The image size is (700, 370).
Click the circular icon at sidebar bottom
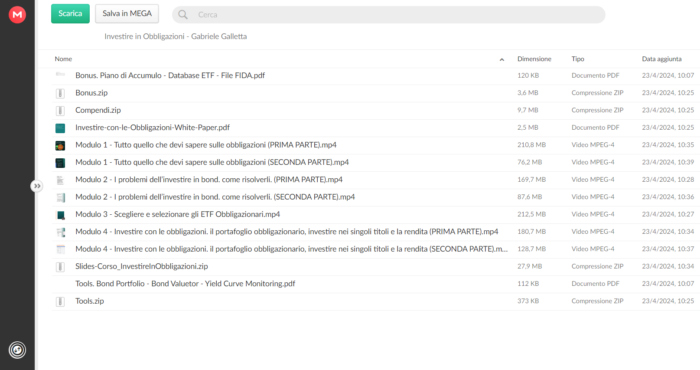click(17, 350)
